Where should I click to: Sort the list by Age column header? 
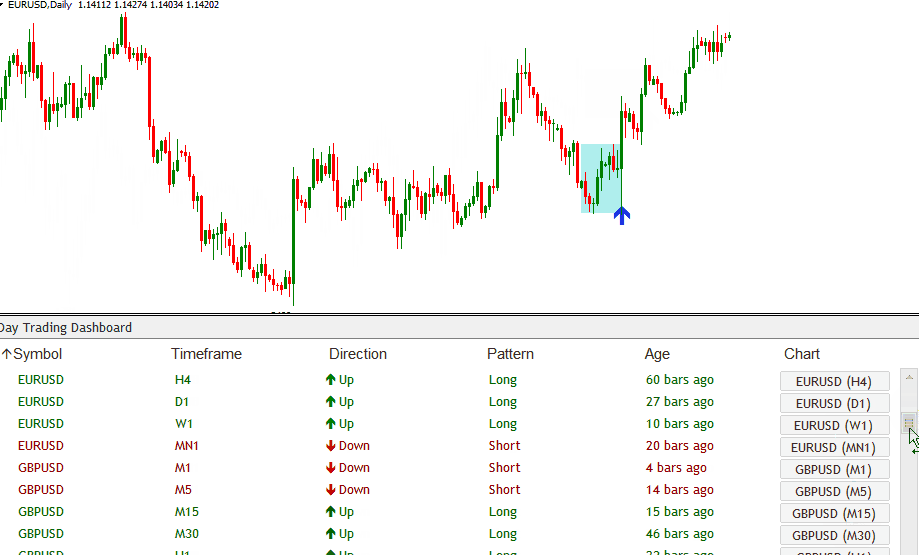pos(657,354)
